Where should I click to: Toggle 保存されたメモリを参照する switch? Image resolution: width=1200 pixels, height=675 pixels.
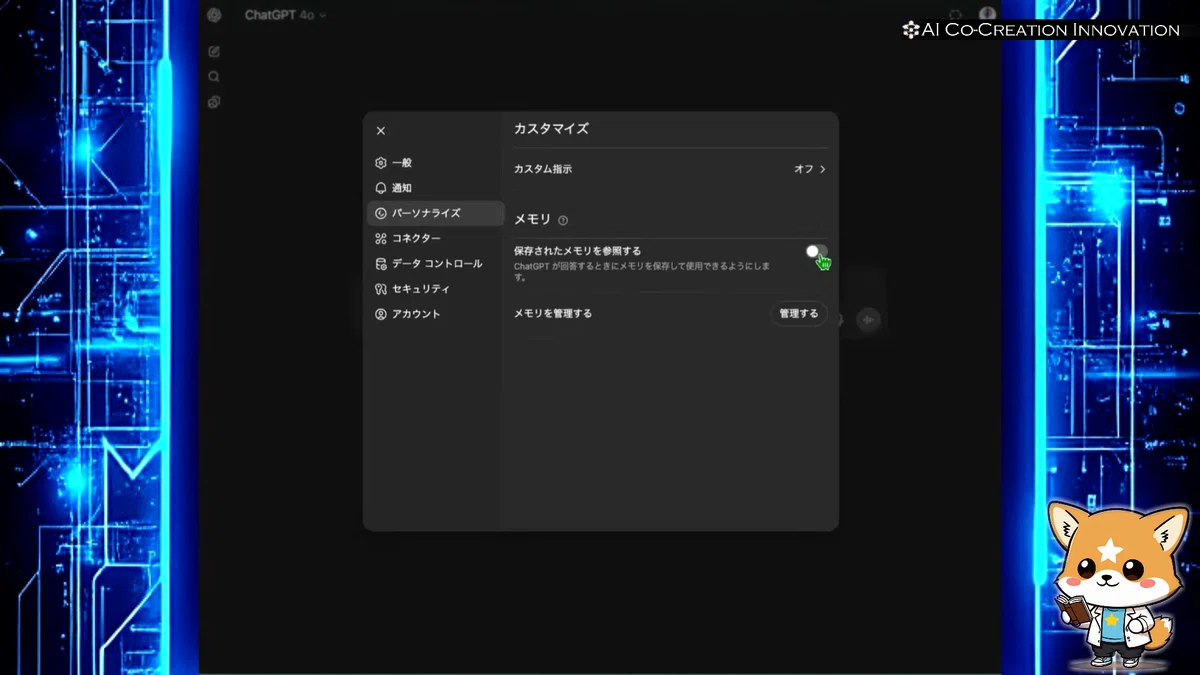pyautogui.click(x=816, y=251)
